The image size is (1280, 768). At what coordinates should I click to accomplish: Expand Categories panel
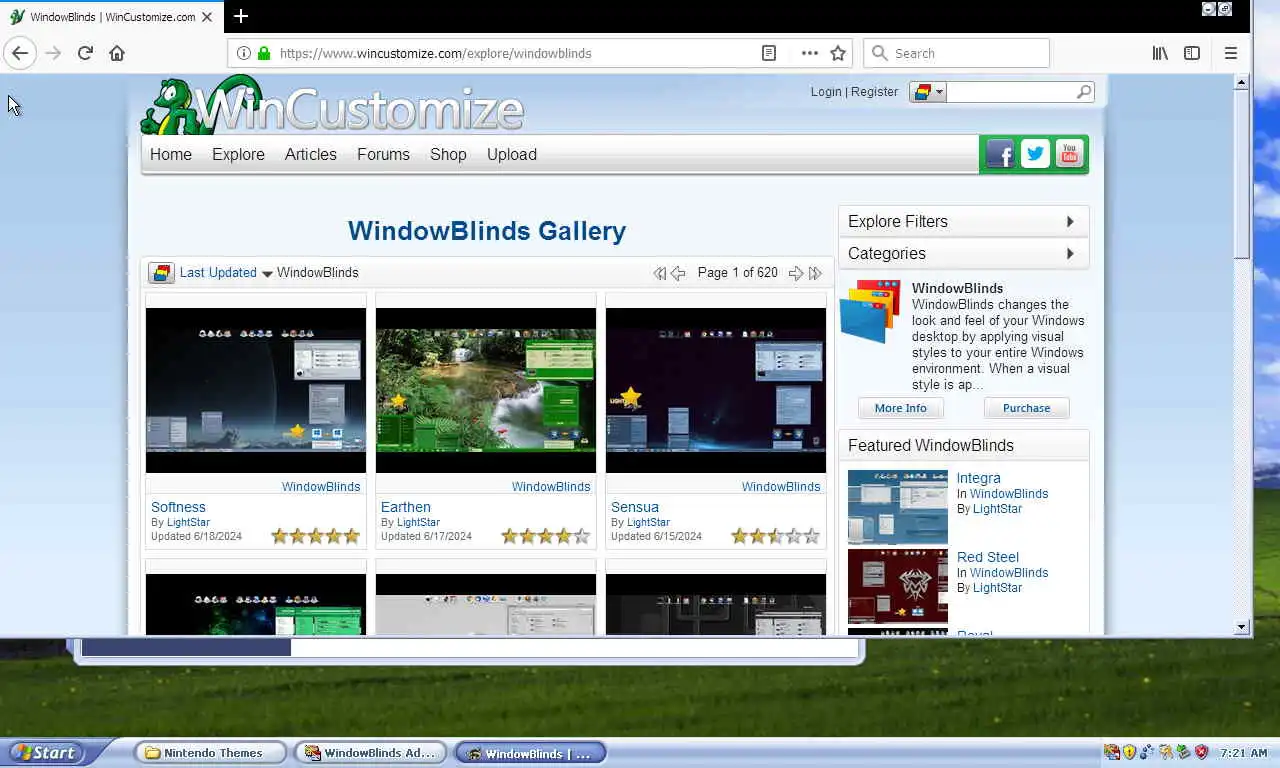click(x=963, y=254)
